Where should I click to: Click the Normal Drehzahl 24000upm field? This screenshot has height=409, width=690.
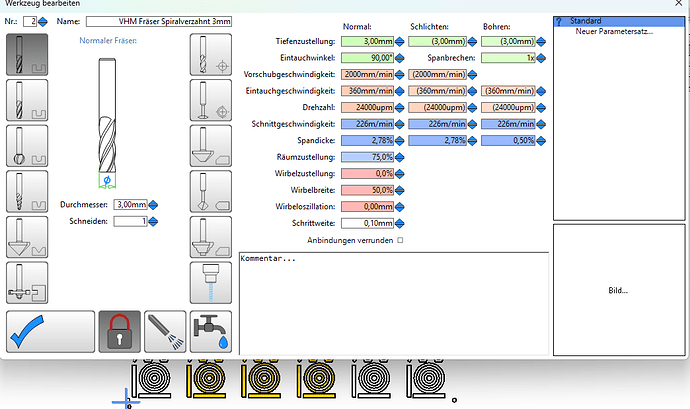click(x=367, y=107)
